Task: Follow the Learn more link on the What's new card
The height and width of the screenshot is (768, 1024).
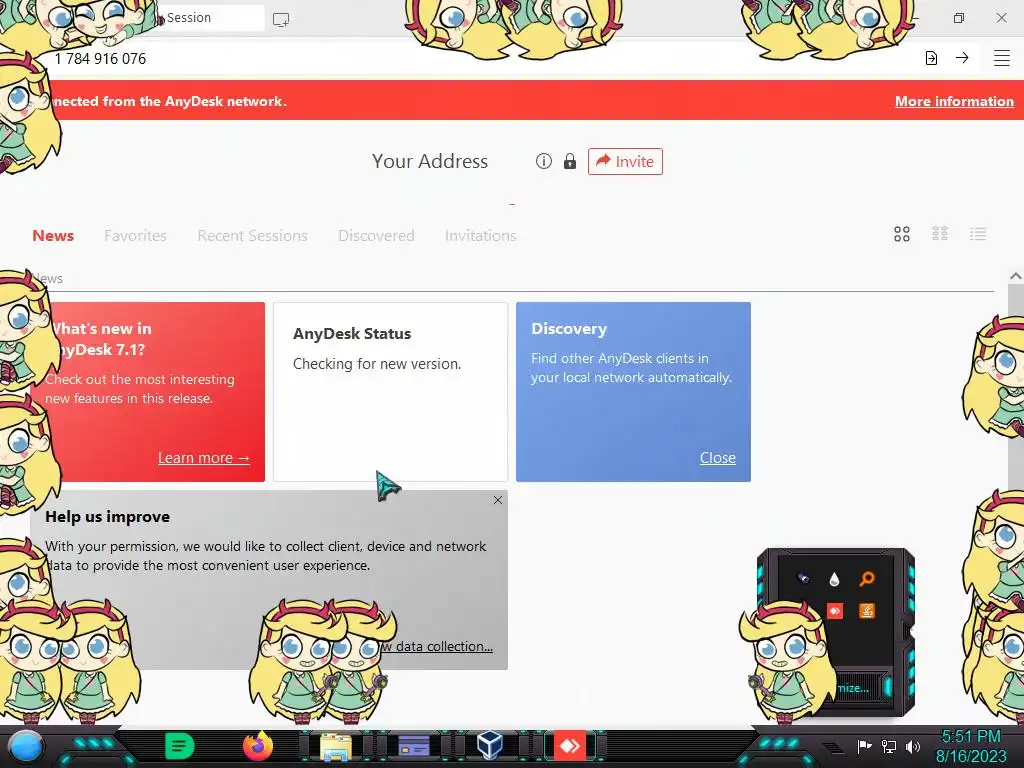Action: [204, 458]
